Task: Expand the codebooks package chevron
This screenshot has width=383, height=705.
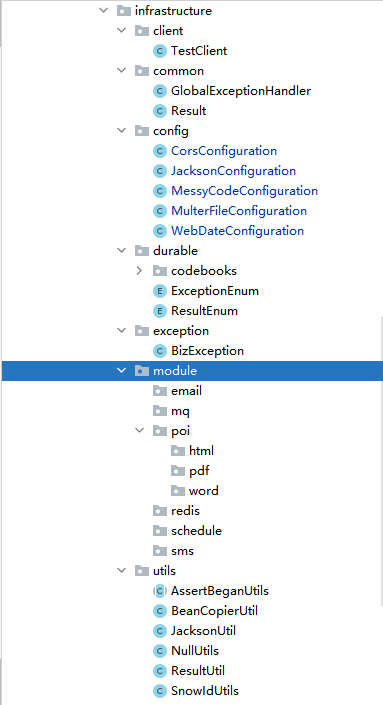Action: click(139, 271)
